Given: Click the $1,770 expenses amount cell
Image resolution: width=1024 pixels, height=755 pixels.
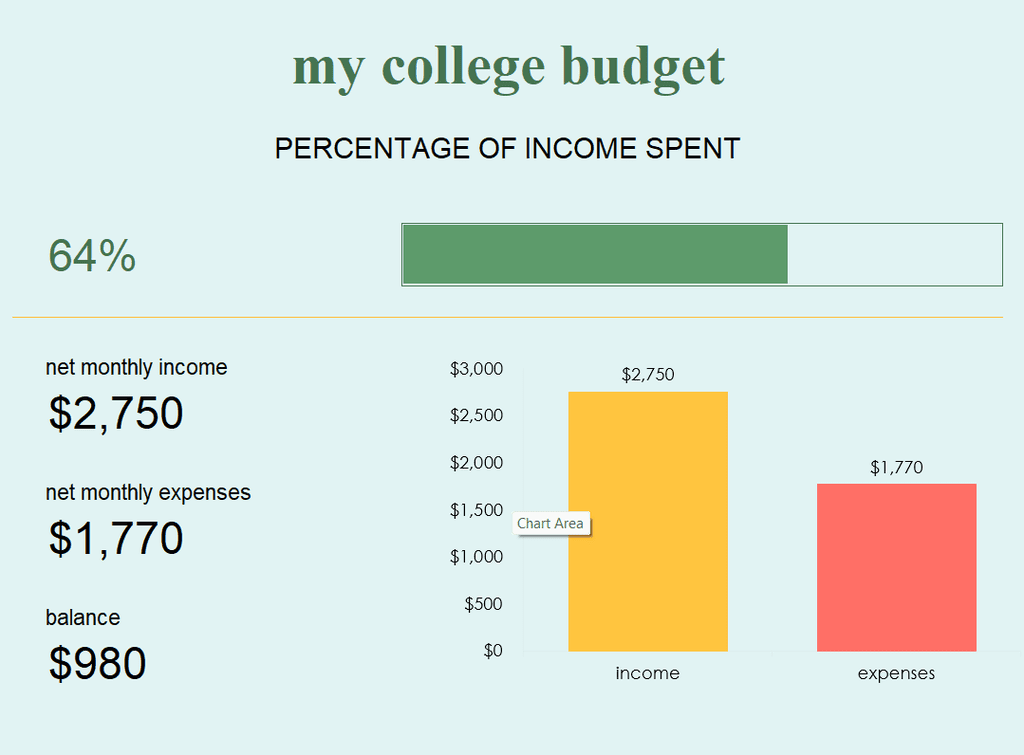Looking at the screenshot, I should click(116, 538).
